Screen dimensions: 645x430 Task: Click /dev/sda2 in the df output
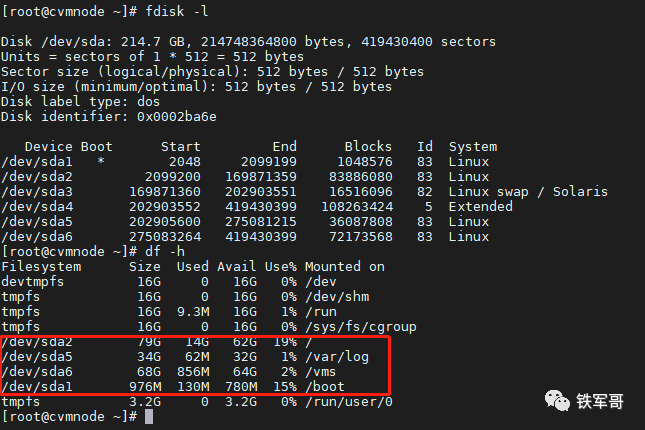pos(37,342)
